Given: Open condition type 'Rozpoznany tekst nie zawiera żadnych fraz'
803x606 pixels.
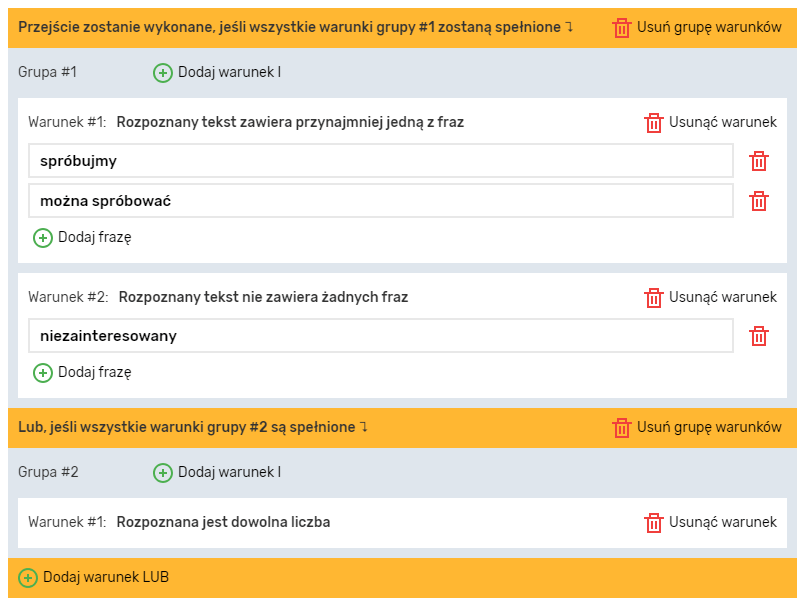Looking at the screenshot, I should [x=263, y=298].
